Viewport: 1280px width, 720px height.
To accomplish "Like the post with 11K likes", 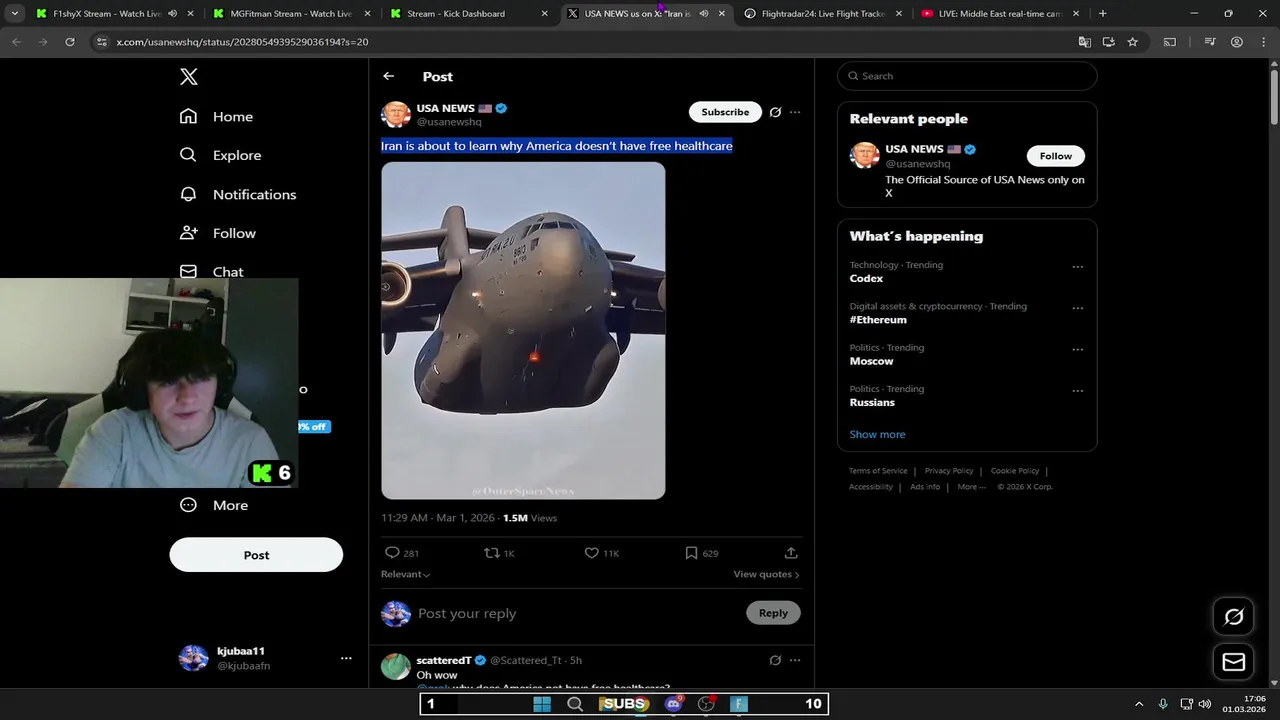I will [x=602, y=553].
